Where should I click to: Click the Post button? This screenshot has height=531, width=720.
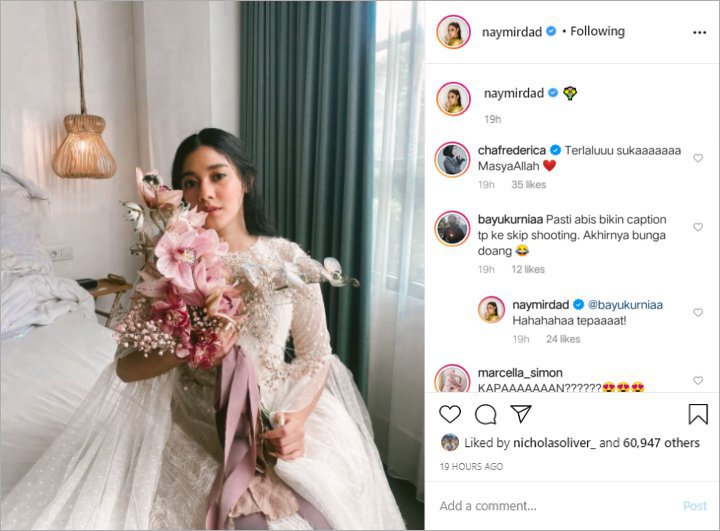(695, 506)
